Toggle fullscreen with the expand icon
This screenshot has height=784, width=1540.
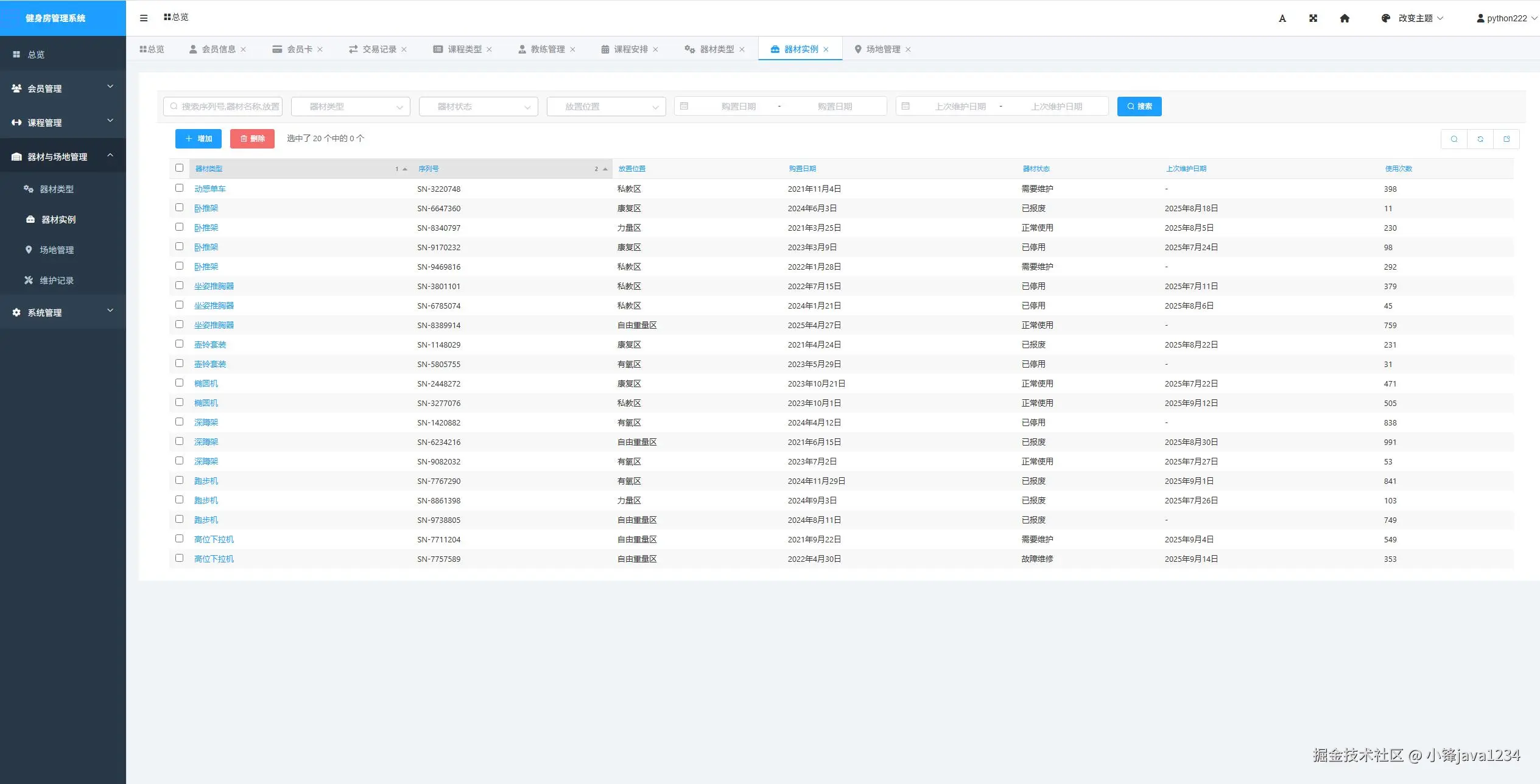[1313, 18]
